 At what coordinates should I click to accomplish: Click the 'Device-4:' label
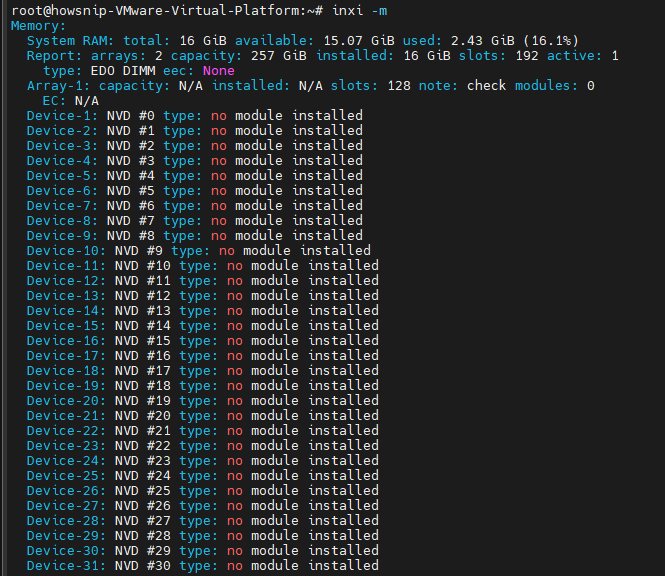(62, 161)
